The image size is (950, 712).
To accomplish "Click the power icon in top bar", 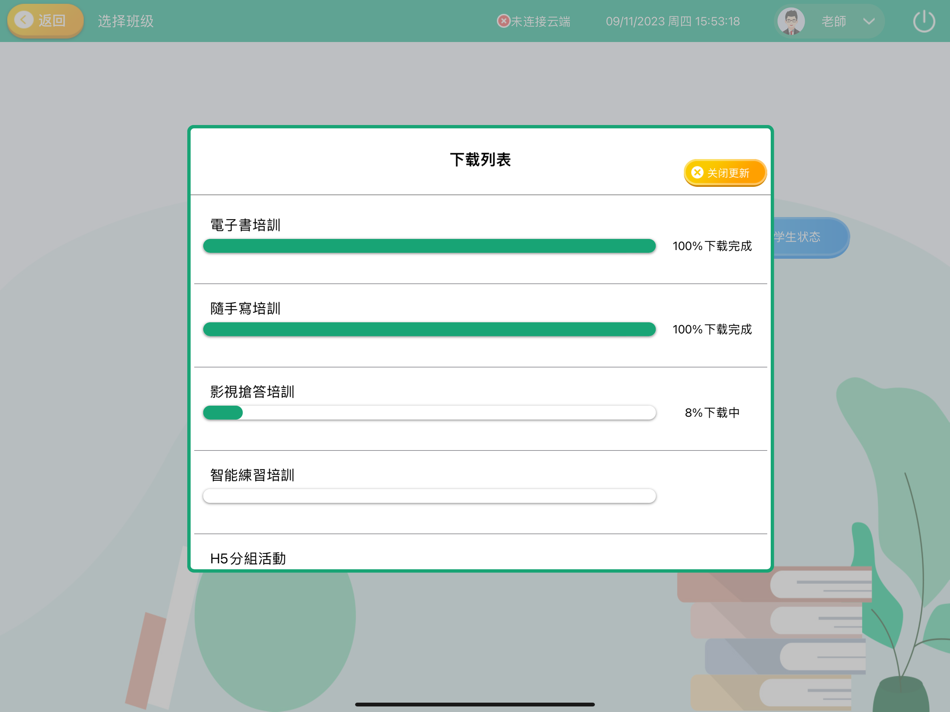I will pyautogui.click(x=923, y=21).
